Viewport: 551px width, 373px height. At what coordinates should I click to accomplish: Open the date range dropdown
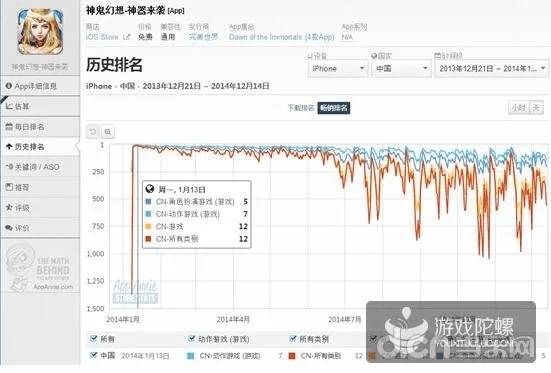pyautogui.click(x=492, y=69)
